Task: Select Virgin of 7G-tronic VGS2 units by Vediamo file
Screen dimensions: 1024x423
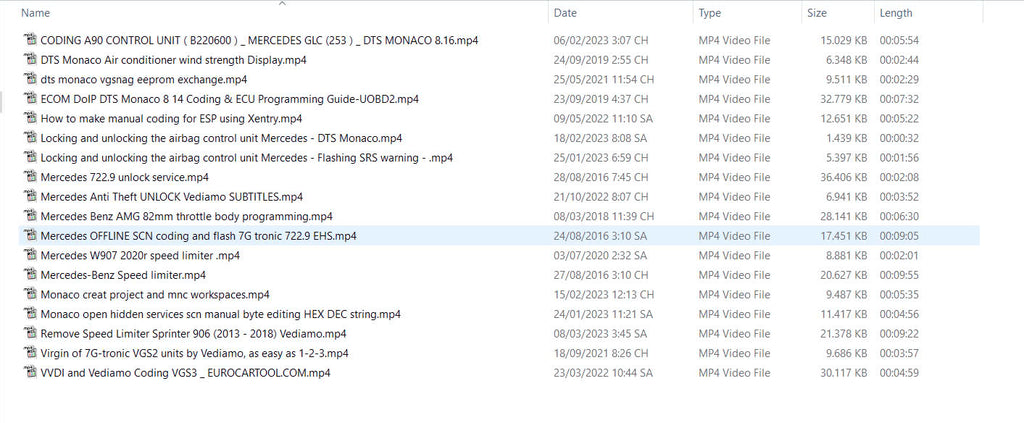Action: coord(195,353)
